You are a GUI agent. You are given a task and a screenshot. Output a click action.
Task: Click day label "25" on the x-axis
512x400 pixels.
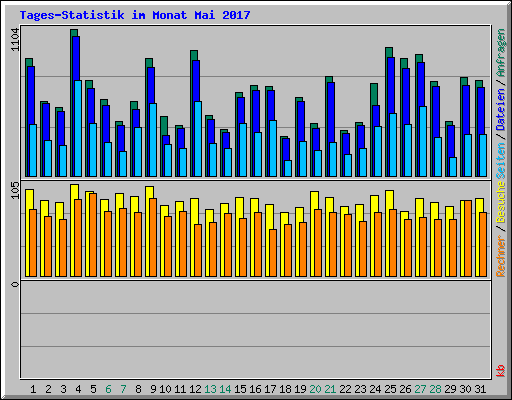pyautogui.click(x=390, y=389)
